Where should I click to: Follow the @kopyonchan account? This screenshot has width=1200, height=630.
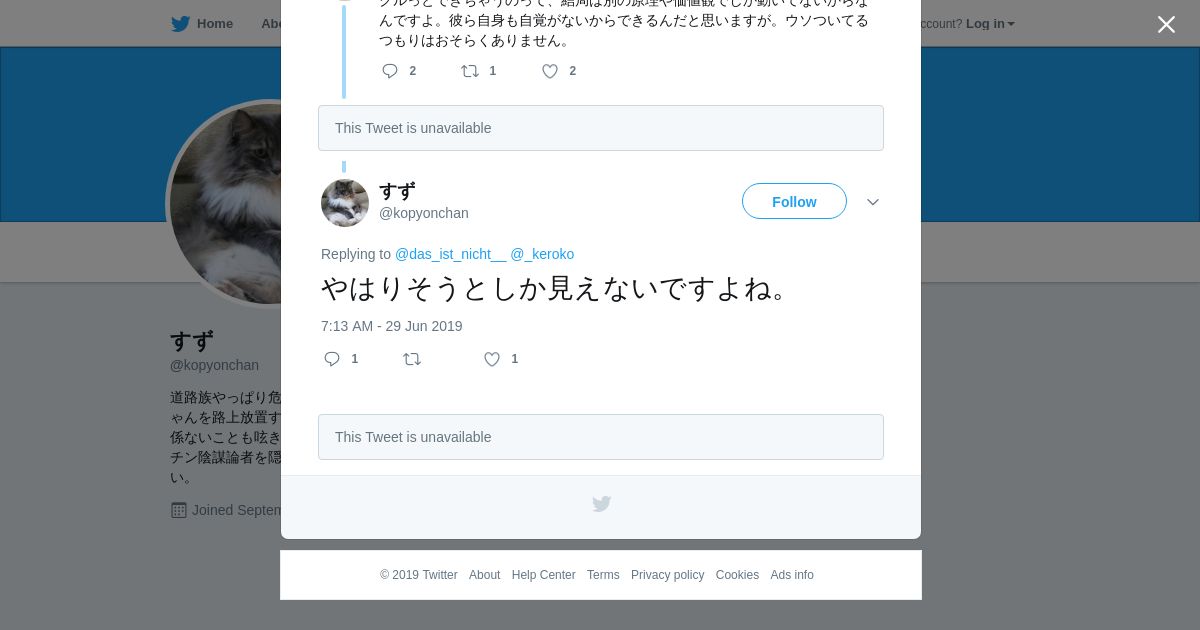point(794,201)
